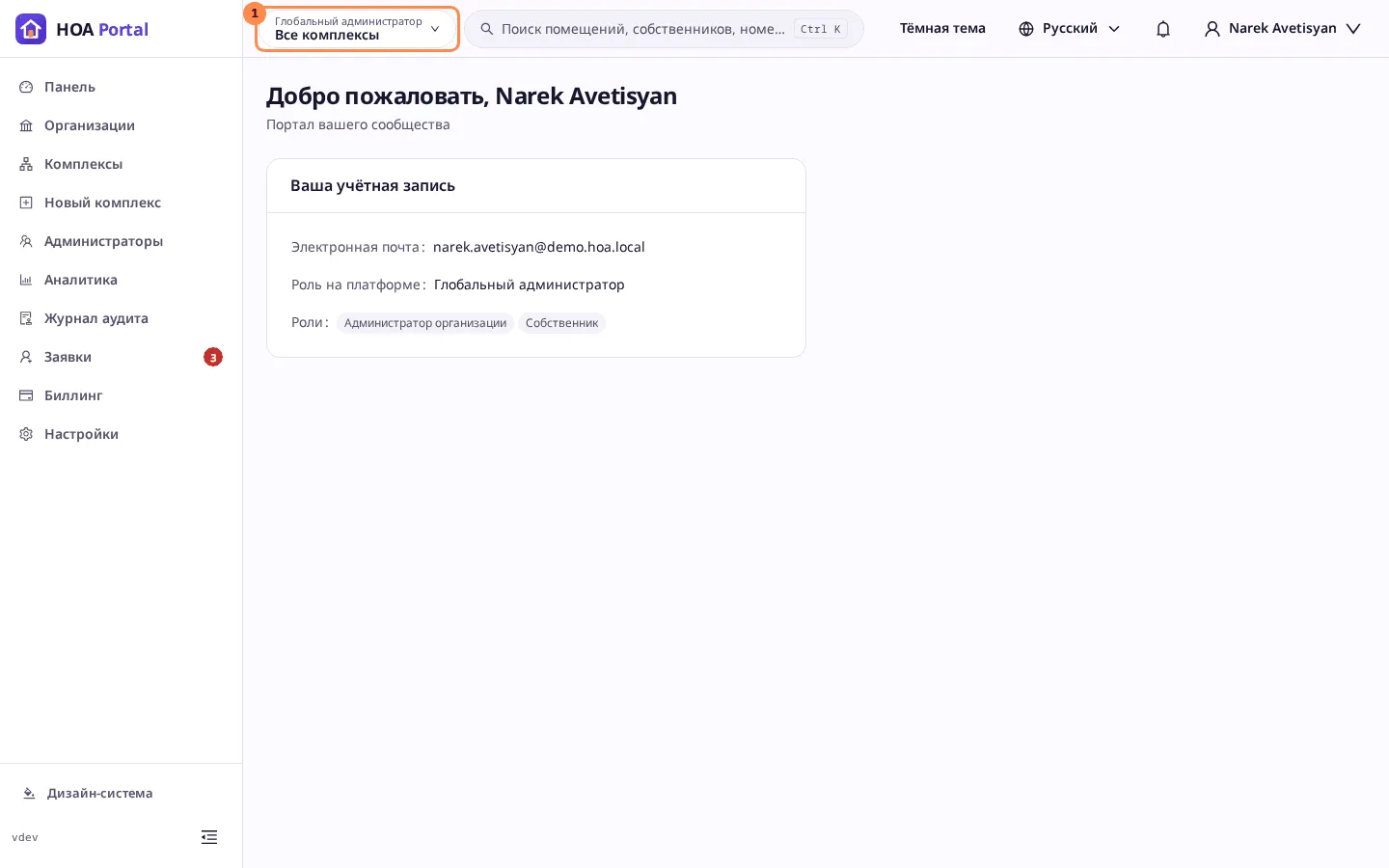Click the Аналитика chart icon
The image size is (1389, 868).
(x=26, y=280)
